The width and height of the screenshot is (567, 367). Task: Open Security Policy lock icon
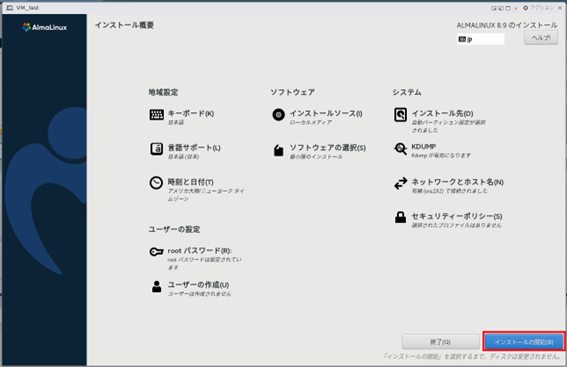click(400, 217)
